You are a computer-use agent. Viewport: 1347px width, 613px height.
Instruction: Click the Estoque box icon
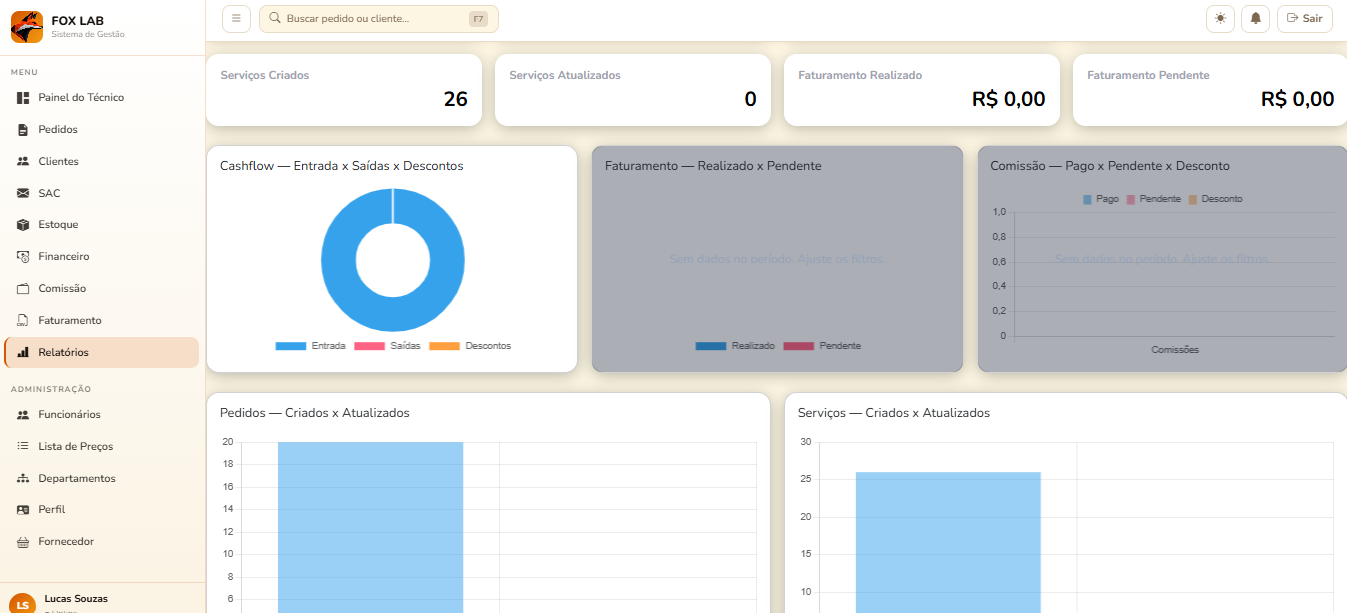(x=23, y=225)
